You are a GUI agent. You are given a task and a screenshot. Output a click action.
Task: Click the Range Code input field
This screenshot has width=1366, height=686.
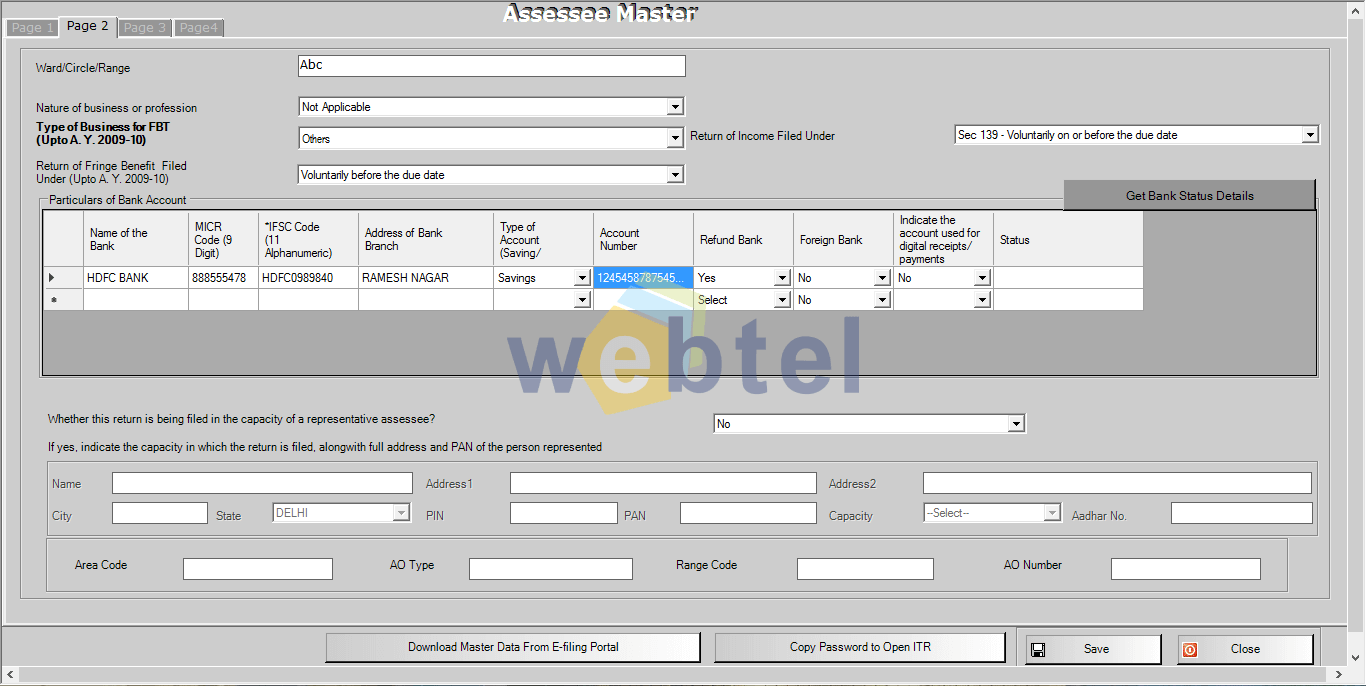[x=865, y=569]
